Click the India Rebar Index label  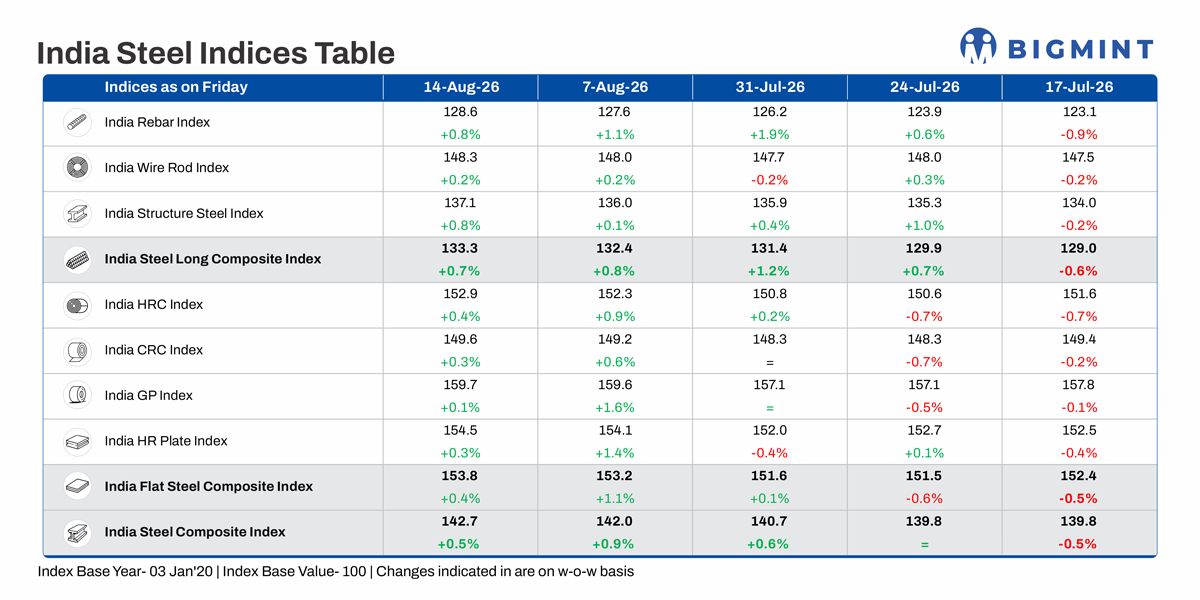[157, 123]
